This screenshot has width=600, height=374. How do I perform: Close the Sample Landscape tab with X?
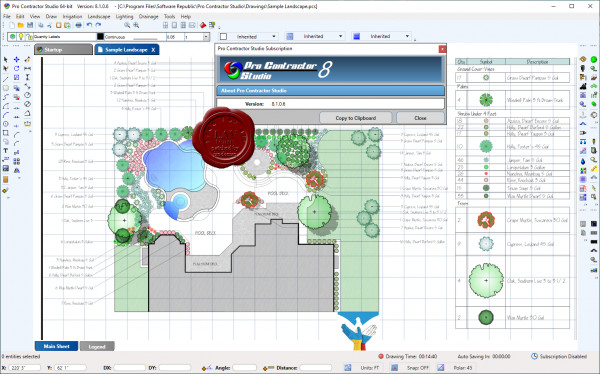153,50
